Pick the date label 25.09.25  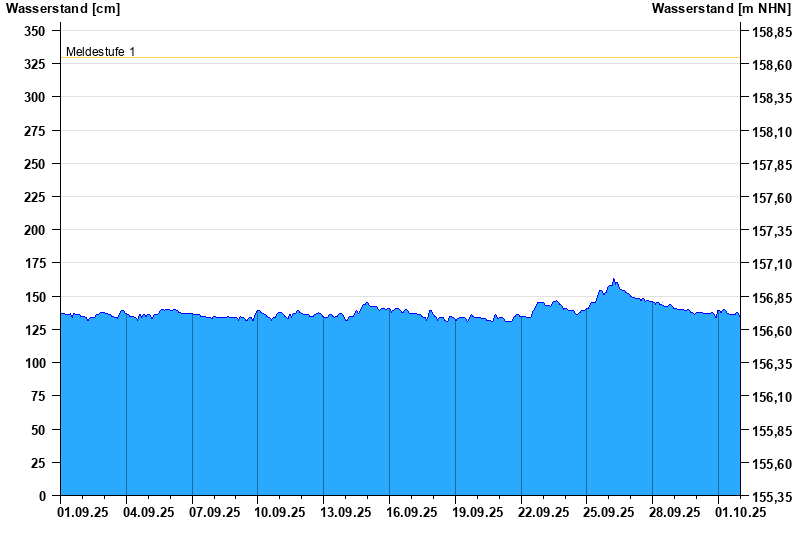click(x=609, y=512)
